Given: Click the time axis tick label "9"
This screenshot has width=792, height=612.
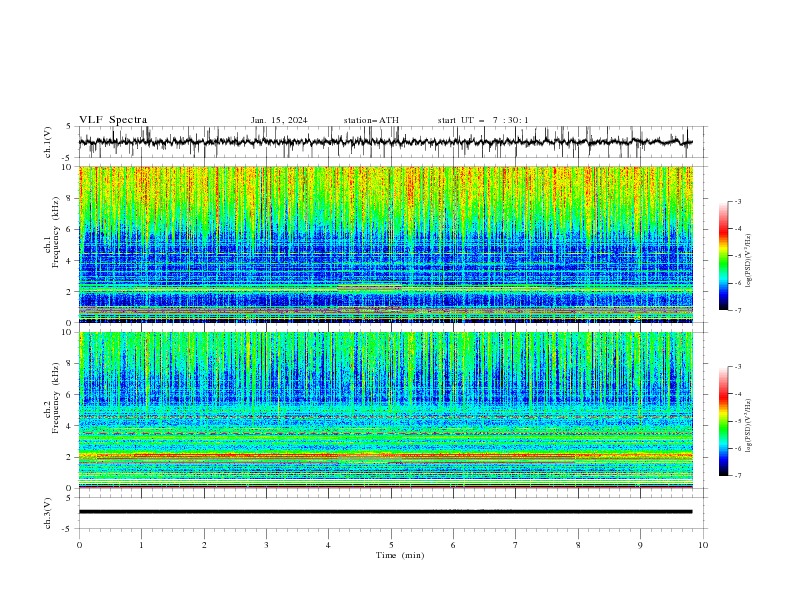Looking at the screenshot, I should (x=640, y=545).
